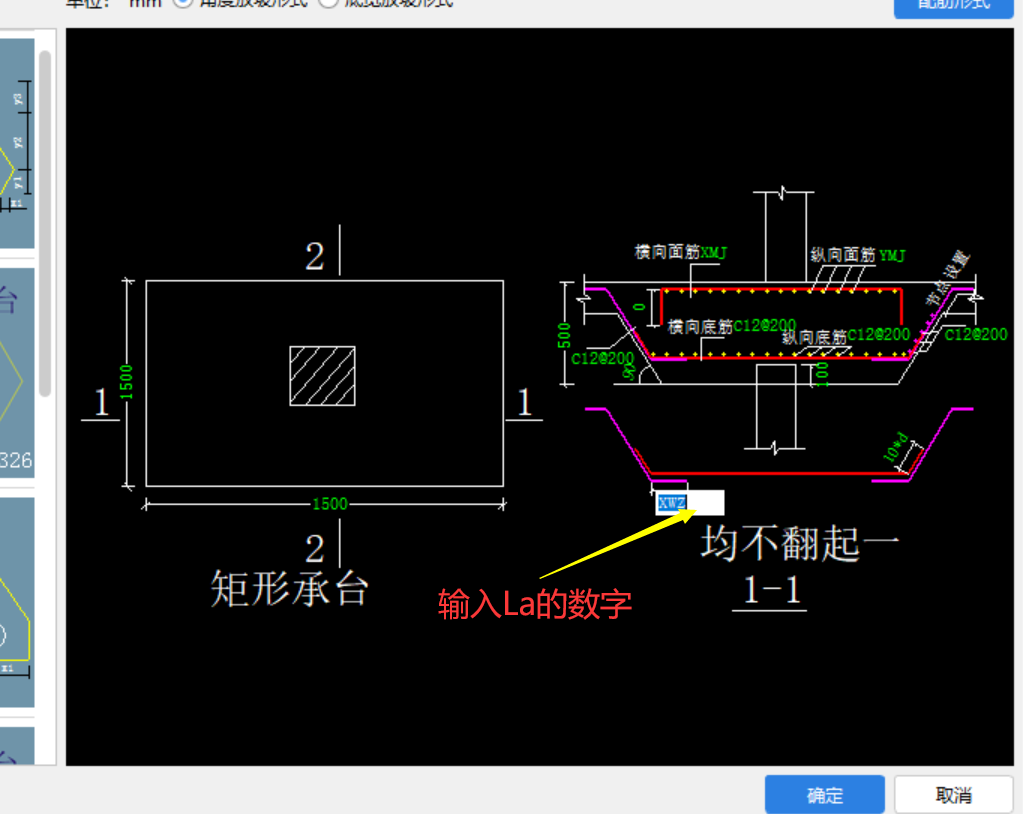Click the 500 height value in section
1023x814 pixels.
(564, 335)
